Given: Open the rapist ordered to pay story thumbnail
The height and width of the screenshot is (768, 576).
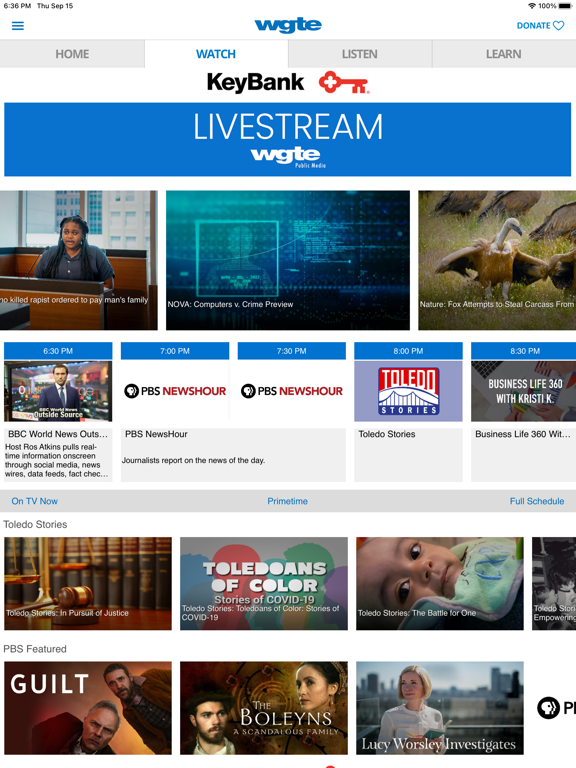Looking at the screenshot, I should point(79,260).
